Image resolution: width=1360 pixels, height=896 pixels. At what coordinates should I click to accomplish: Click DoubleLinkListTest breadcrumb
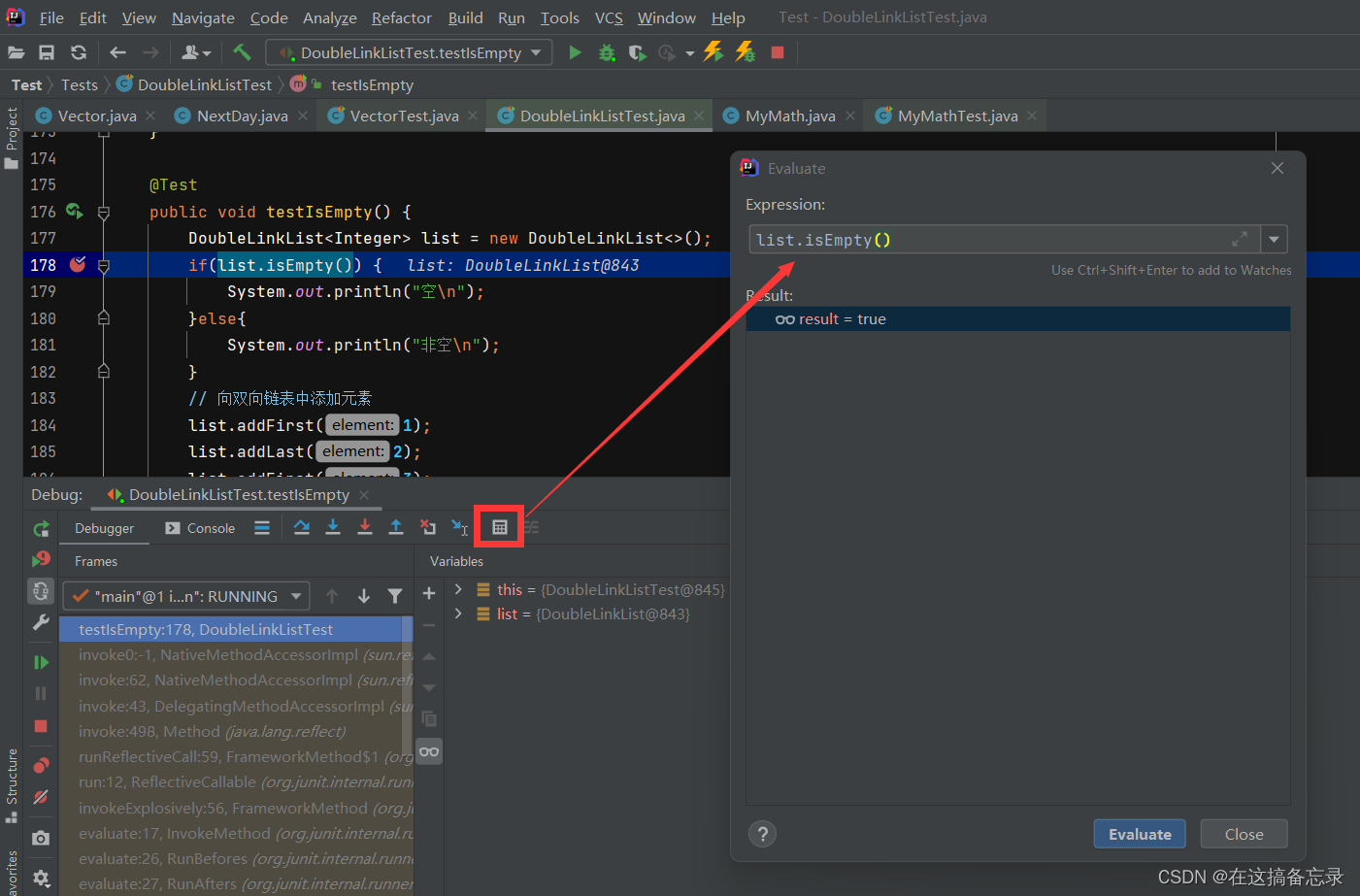(194, 84)
